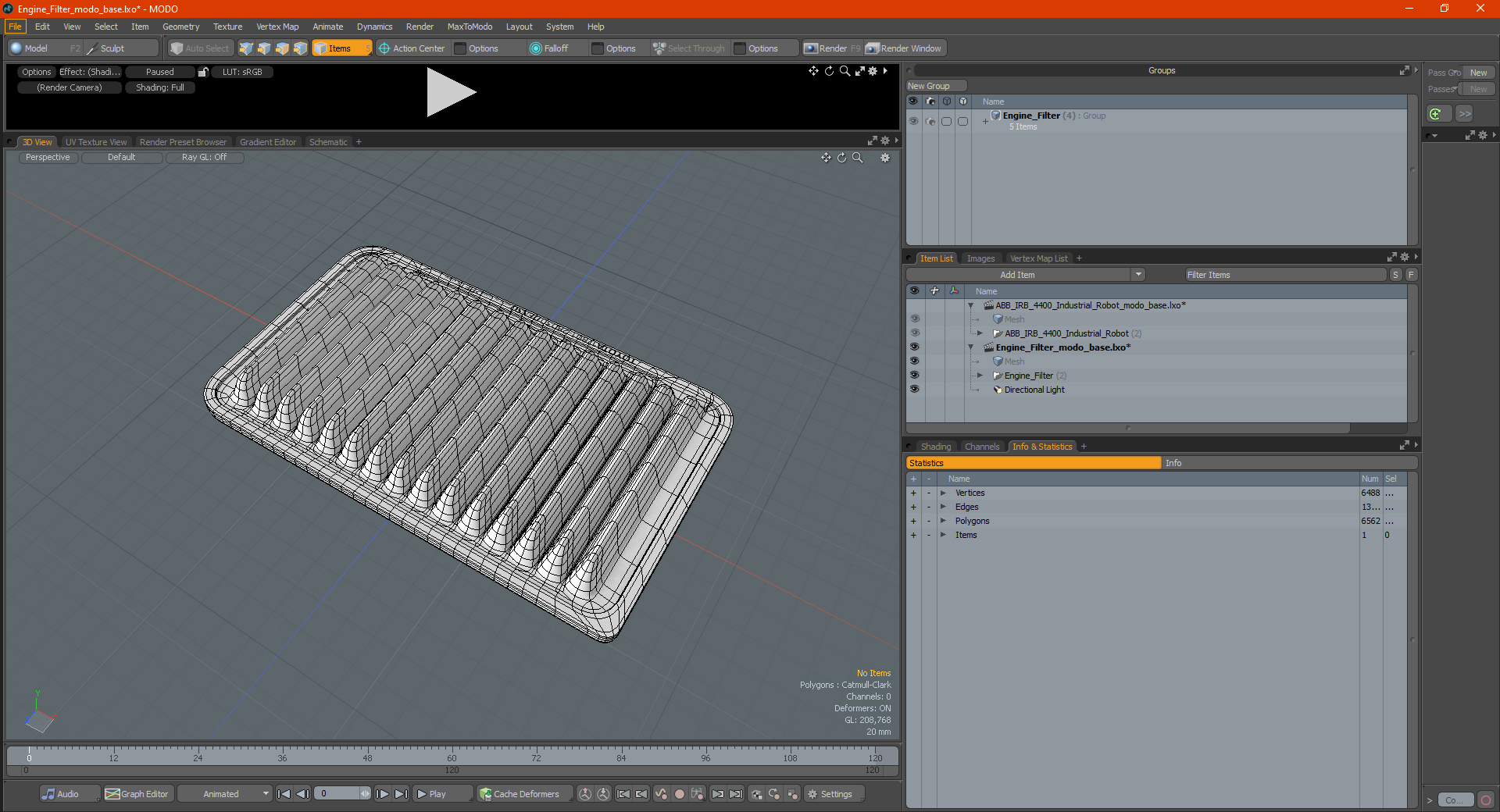
Task: Expand Polygons statistics row
Action: (943, 521)
